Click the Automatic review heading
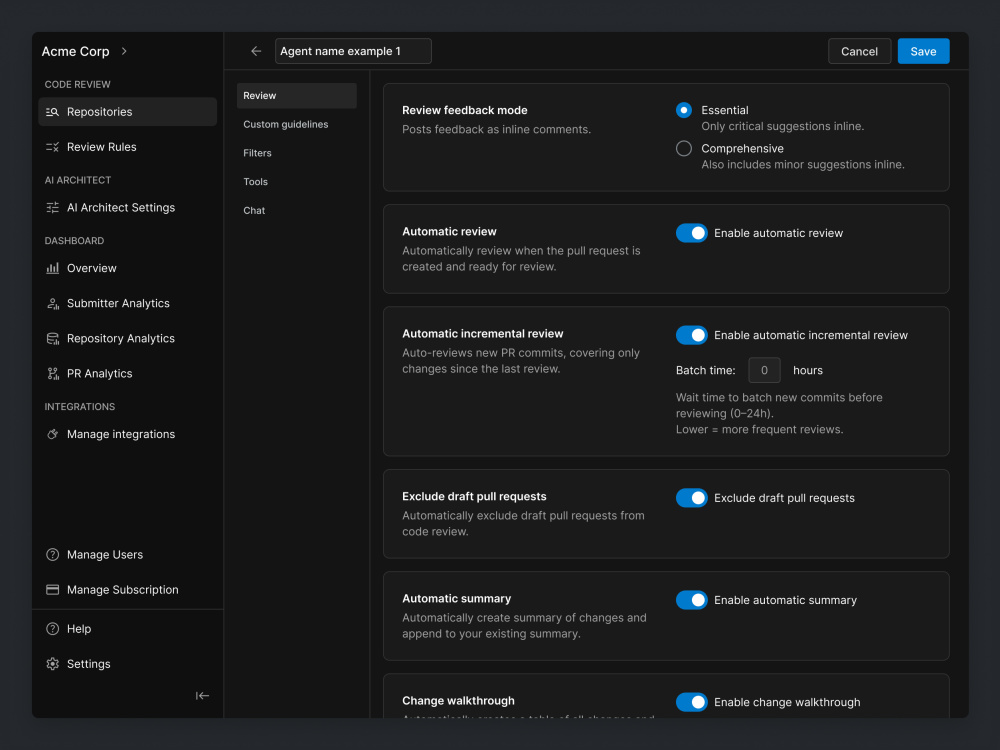Viewport: 1000px width, 750px height. coord(449,231)
